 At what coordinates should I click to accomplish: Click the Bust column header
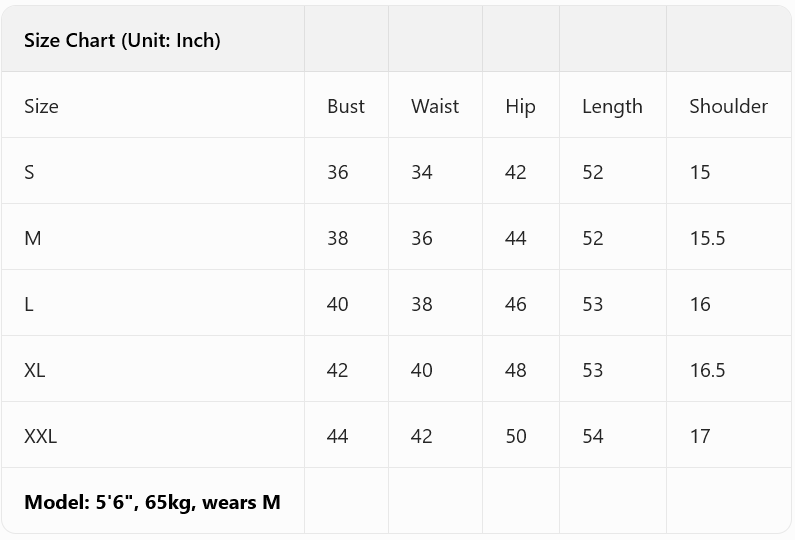click(346, 106)
